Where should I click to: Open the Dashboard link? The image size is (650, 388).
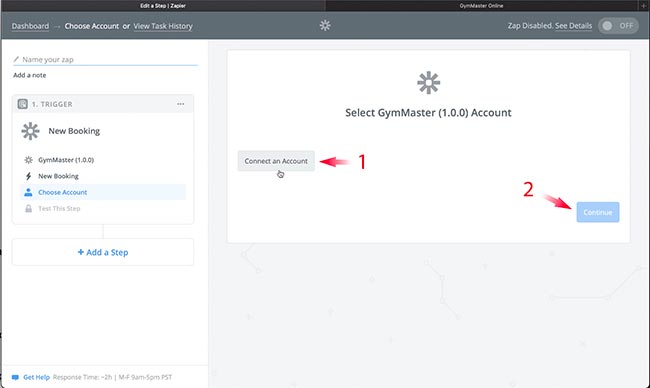point(30,26)
